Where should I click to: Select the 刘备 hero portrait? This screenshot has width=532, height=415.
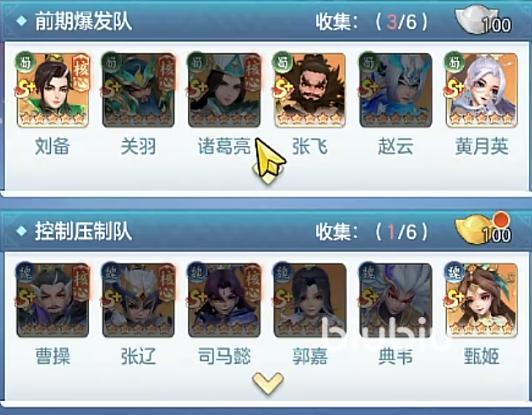[53, 90]
